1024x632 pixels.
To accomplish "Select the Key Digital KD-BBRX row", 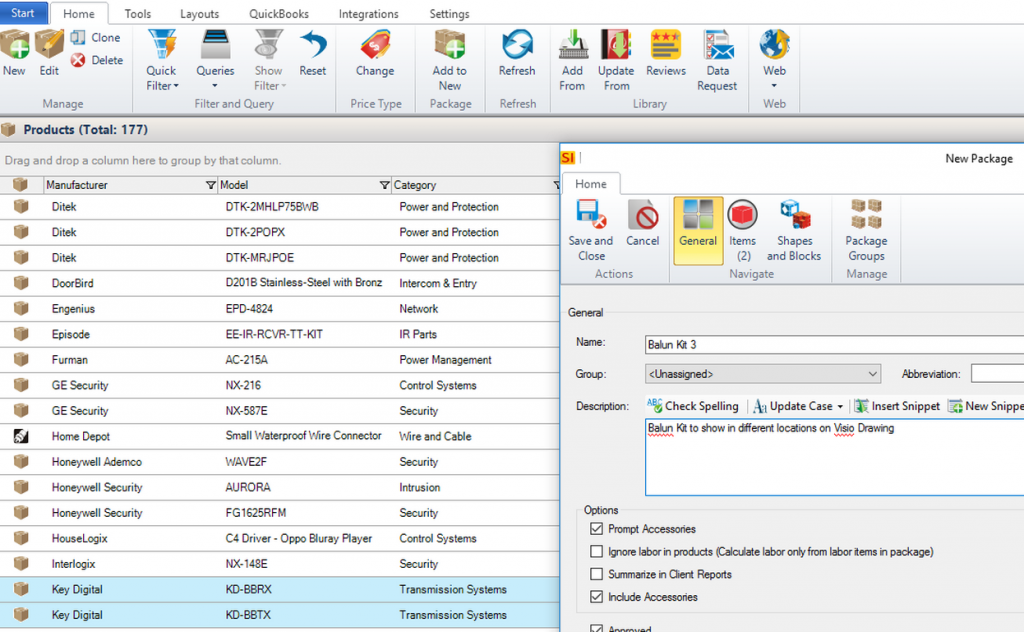I will 280,590.
